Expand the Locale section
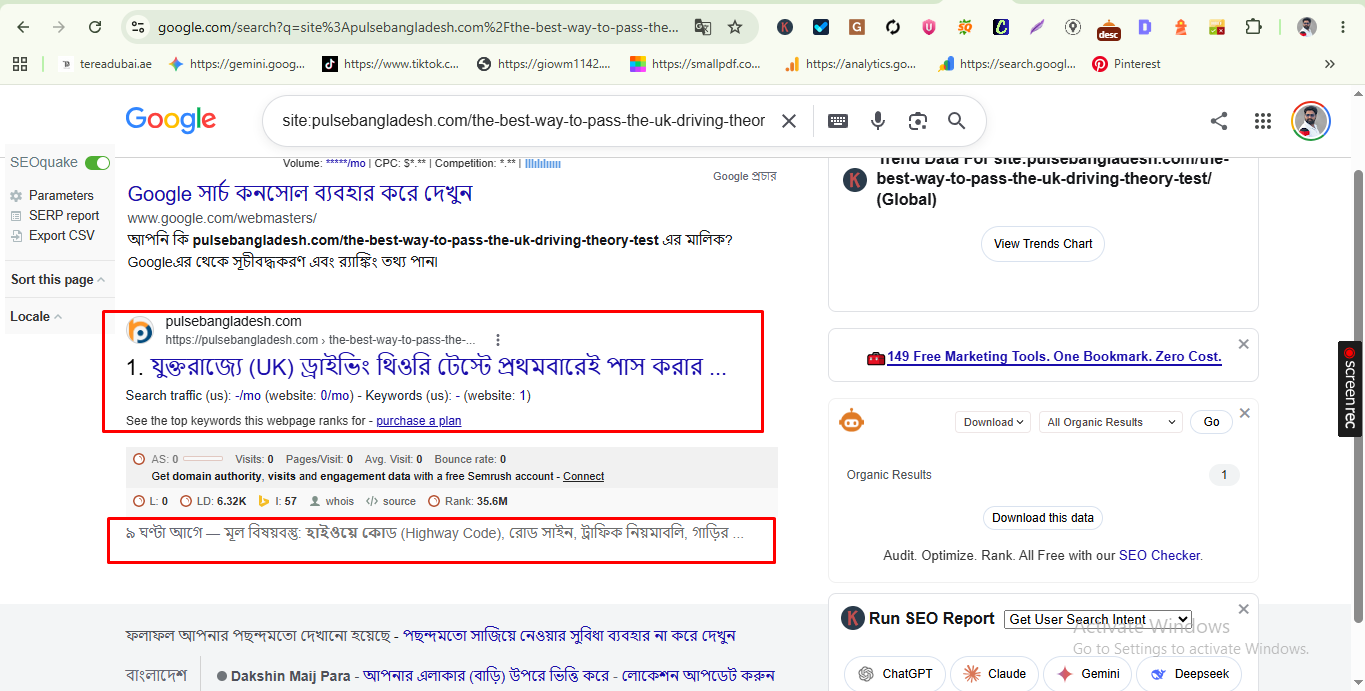 click(x=36, y=316)
